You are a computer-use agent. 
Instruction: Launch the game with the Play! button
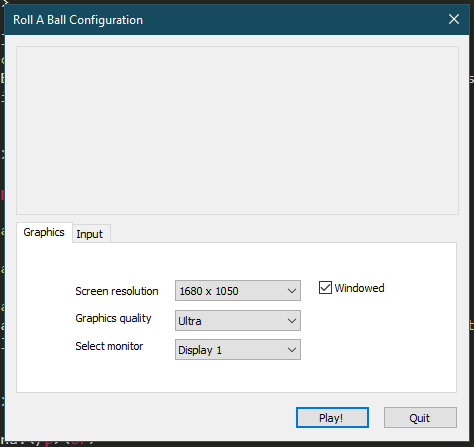(x=332, y=417)
